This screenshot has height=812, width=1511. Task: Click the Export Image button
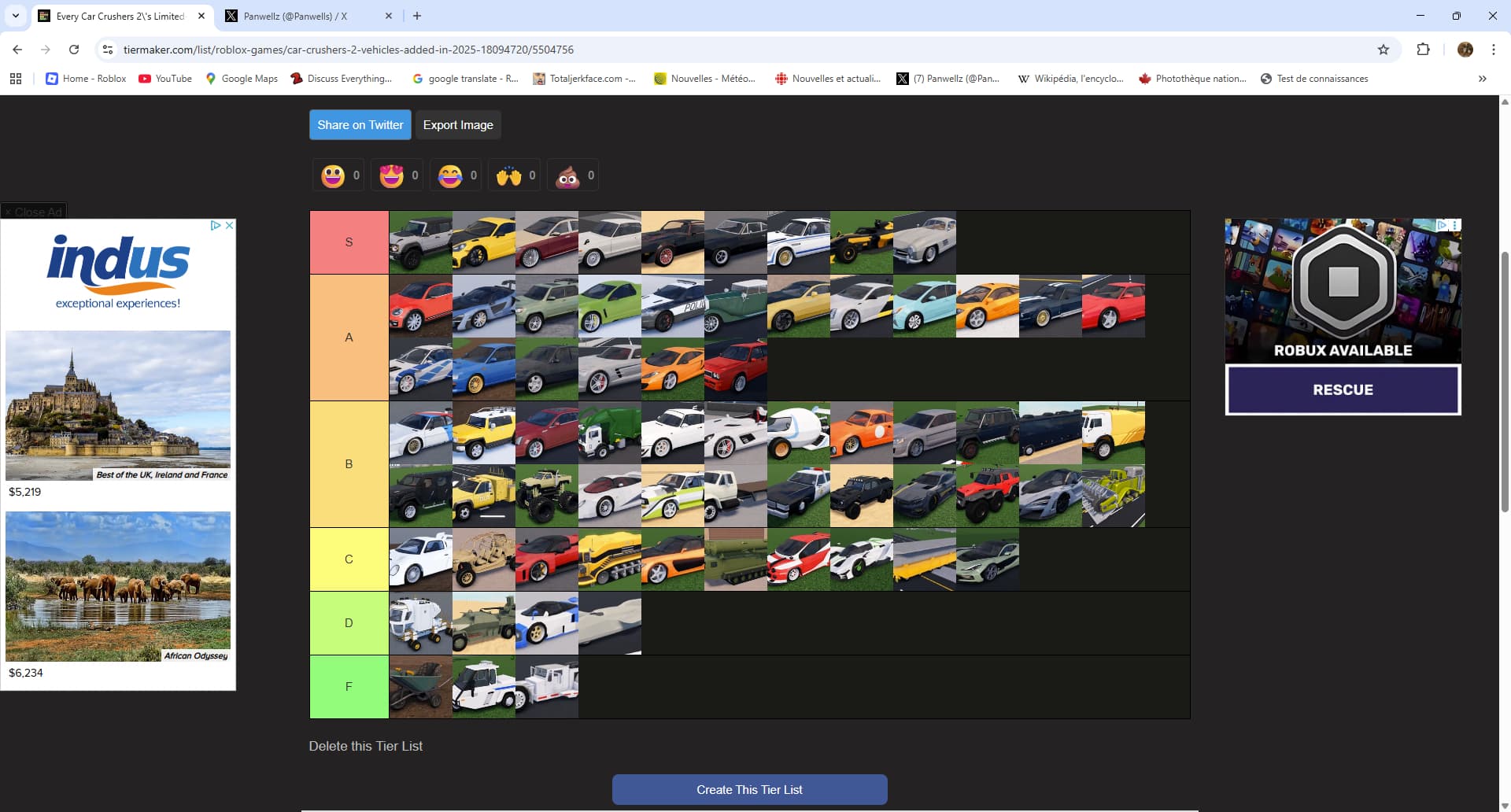tap(458, 125)
